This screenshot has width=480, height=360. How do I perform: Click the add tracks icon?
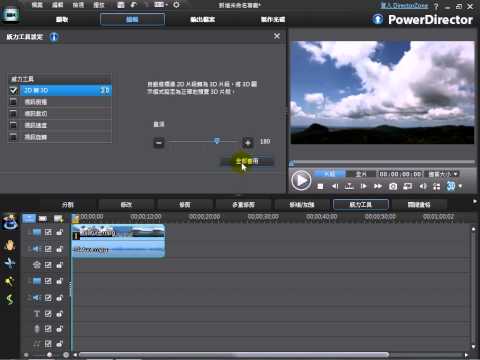58,219
